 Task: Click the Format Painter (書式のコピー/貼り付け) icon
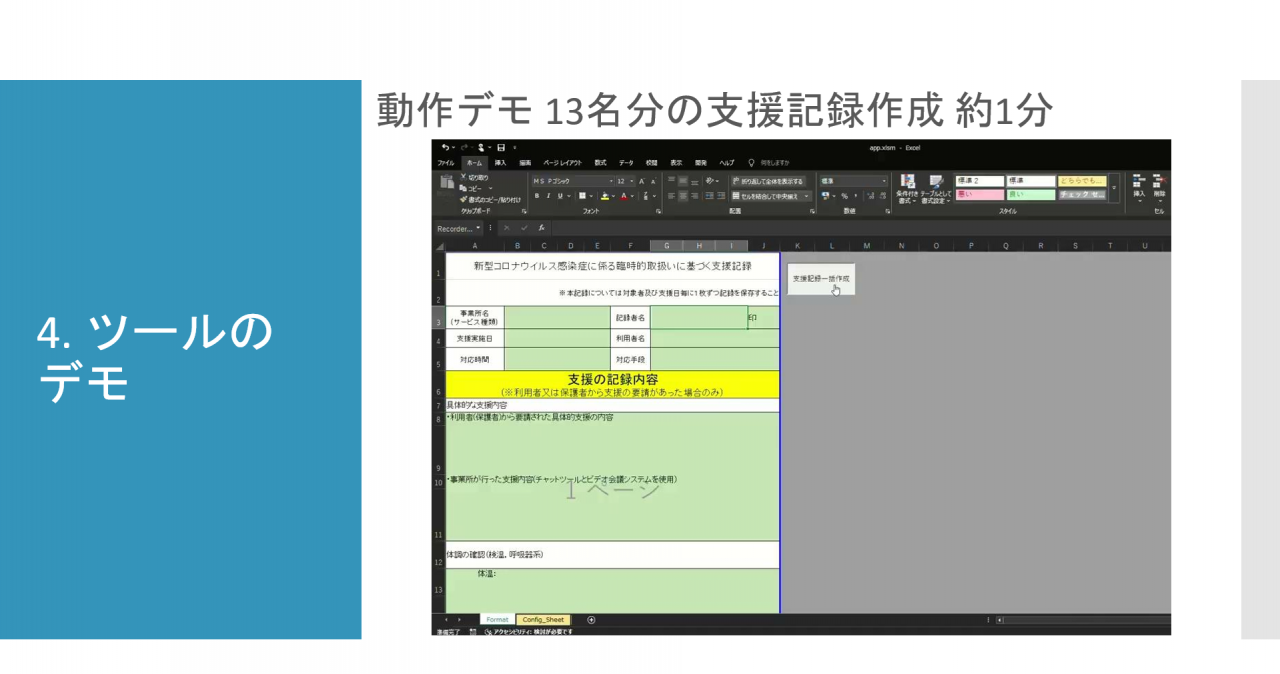pos(462,199)
